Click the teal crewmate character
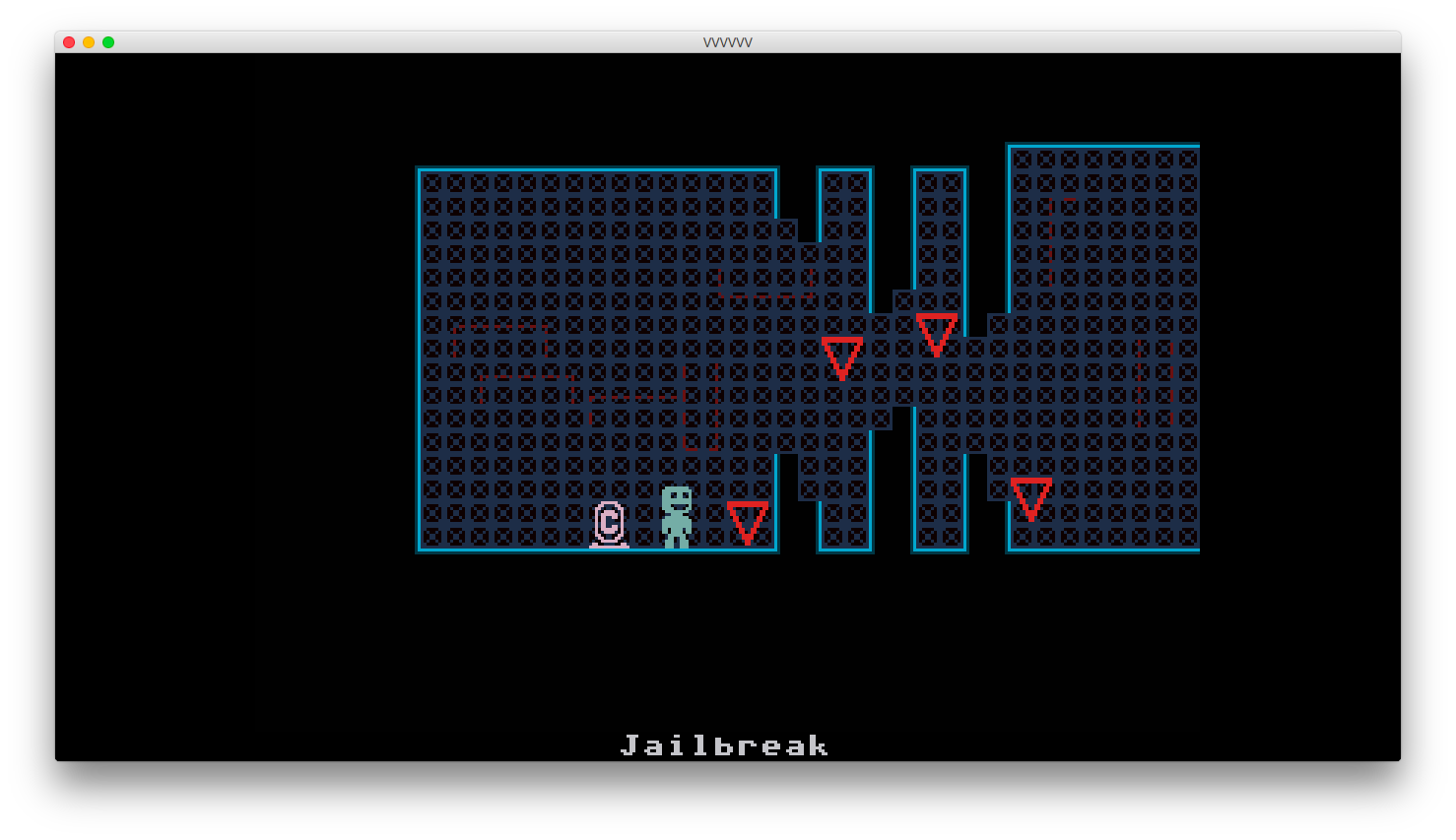1456x840 pixels. [677, 517]
